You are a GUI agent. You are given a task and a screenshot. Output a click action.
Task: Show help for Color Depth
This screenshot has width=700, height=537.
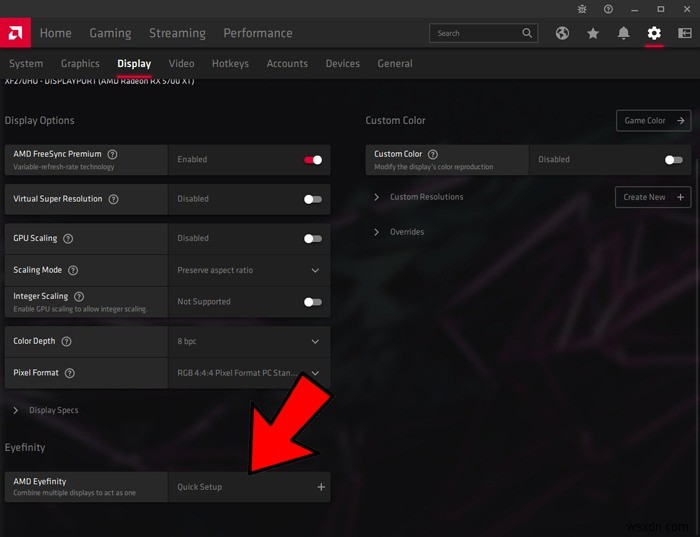66,341
